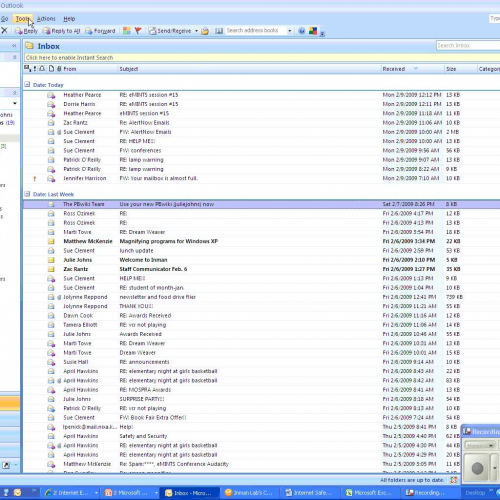Open the Help menu
Screen dimensions: 500x500
pyautogui.click(x=69, y=19)
